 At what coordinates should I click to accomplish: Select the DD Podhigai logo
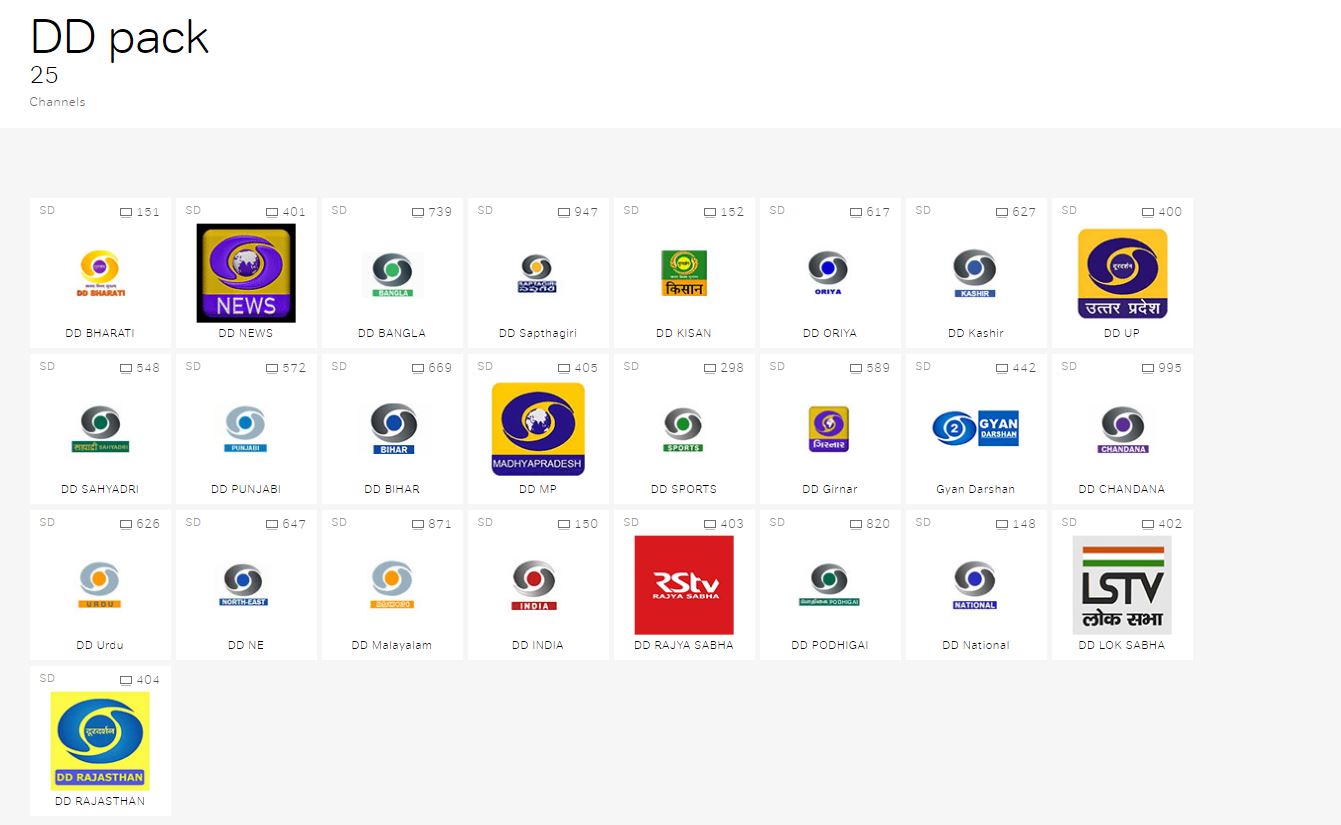pos(830,585)
